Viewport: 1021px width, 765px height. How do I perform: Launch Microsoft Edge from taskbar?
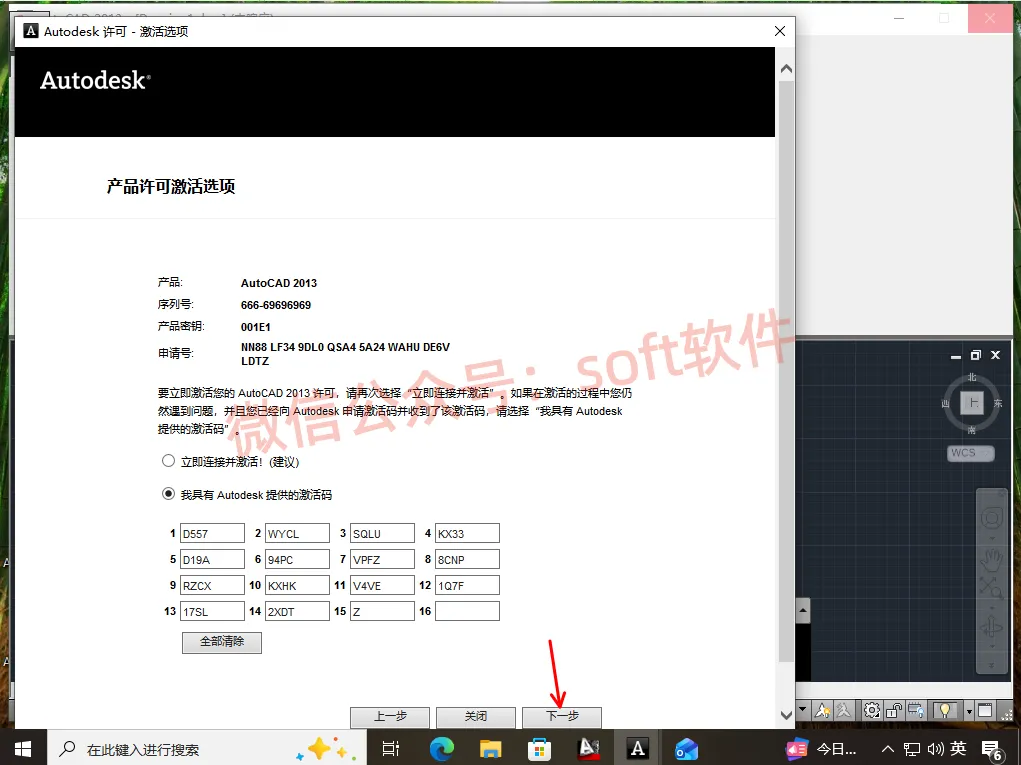(x=441, y=749)
